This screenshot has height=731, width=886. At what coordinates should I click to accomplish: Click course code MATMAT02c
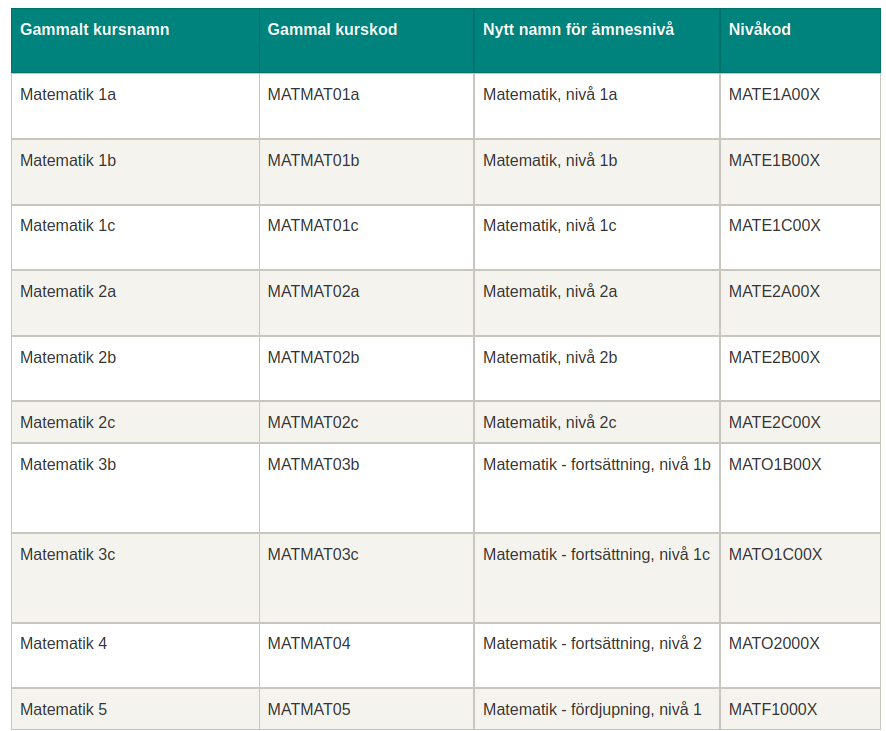tap(313, 423)
